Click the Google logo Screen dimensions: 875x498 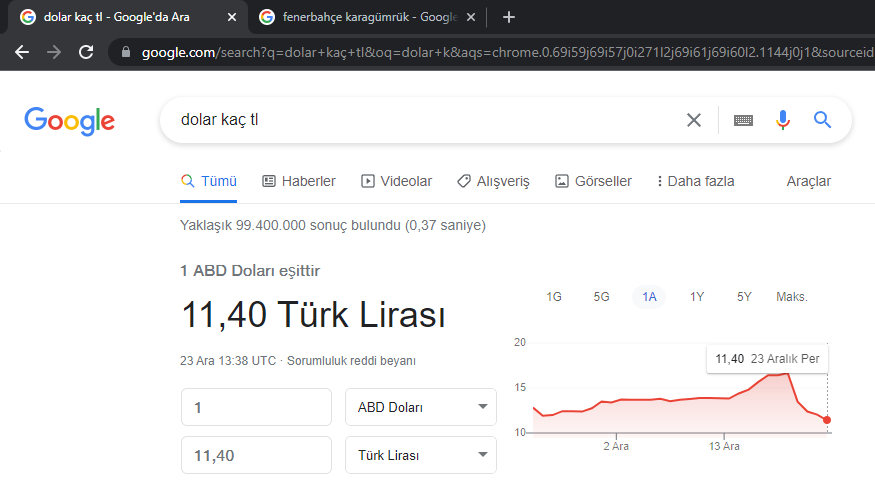(x=70, y=121)
